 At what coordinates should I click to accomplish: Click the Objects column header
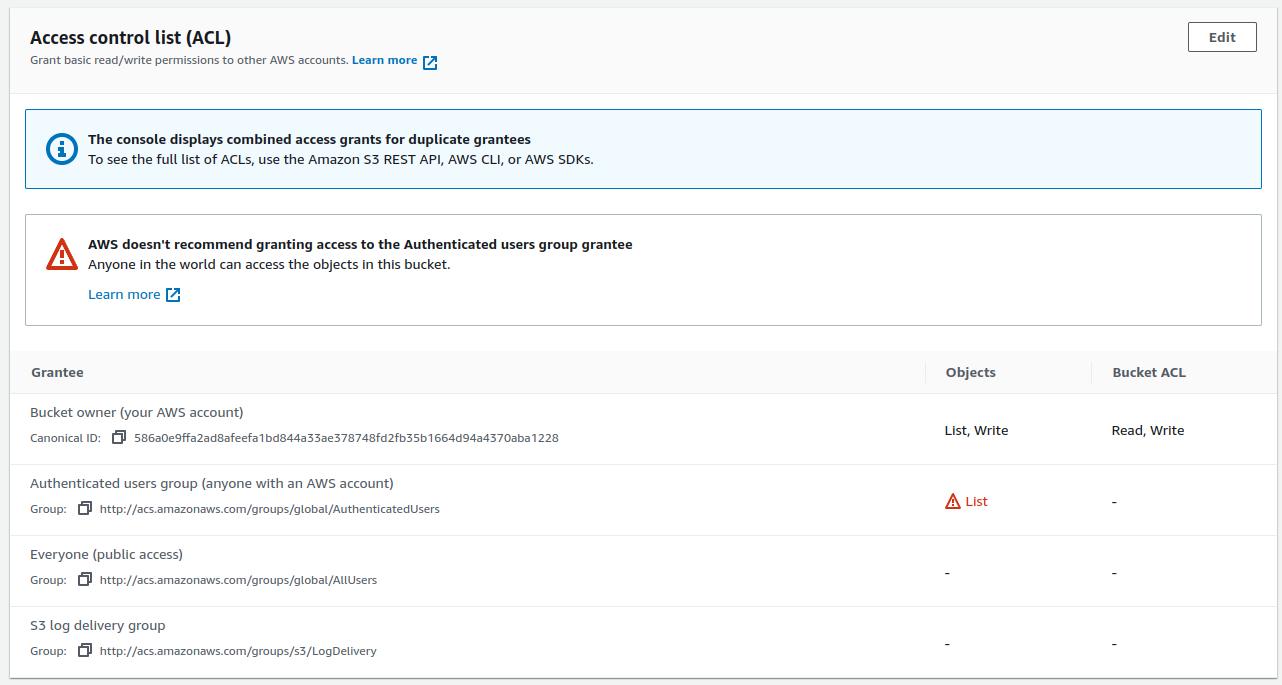pos(971,372)
